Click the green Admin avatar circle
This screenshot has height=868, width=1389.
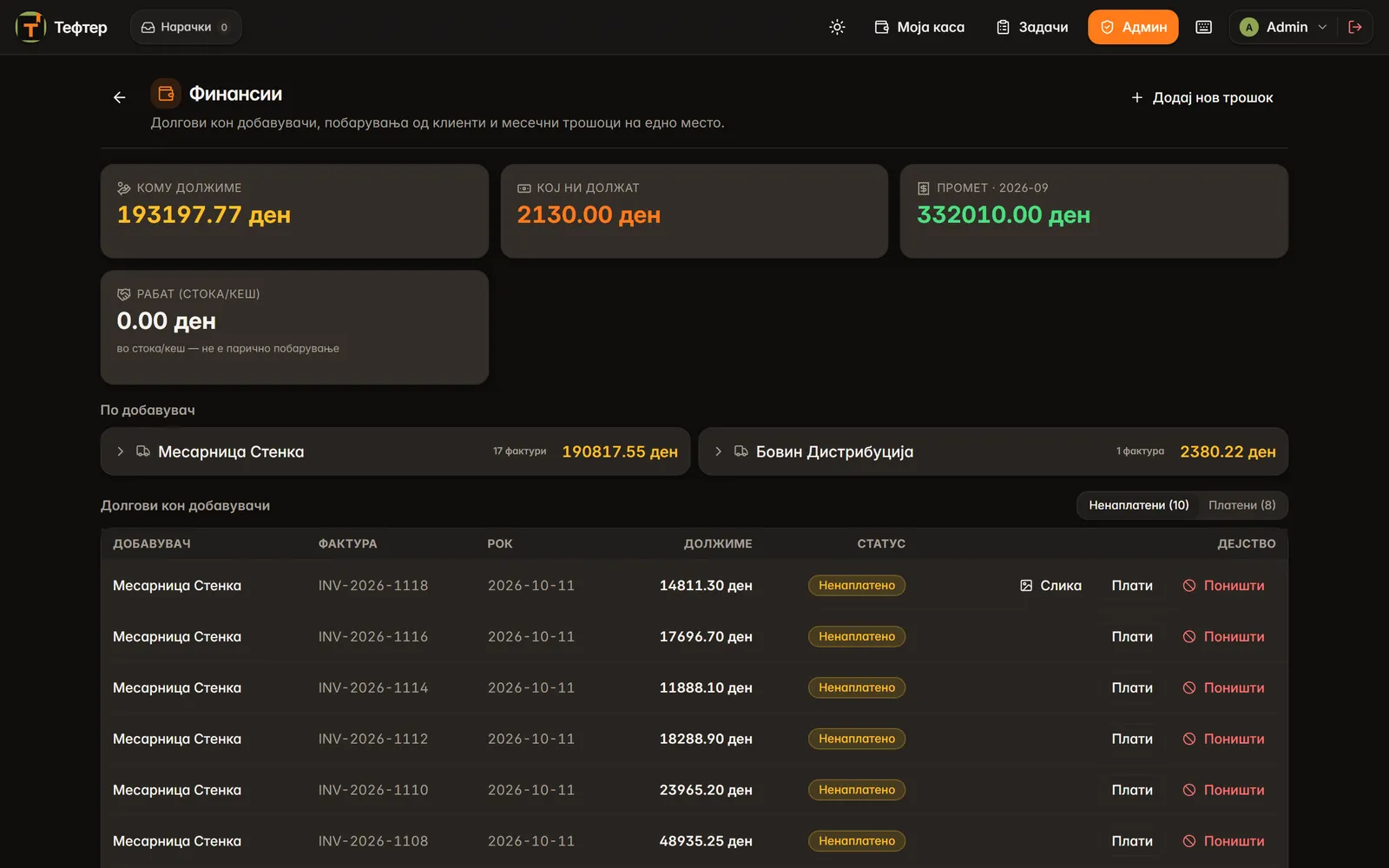point(1248,27)
